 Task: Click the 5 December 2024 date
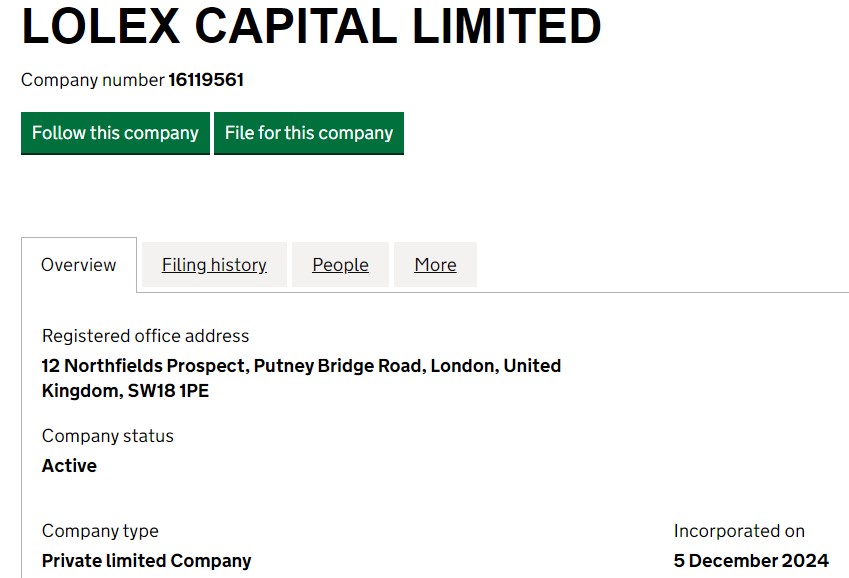click(x=751, y=561)
